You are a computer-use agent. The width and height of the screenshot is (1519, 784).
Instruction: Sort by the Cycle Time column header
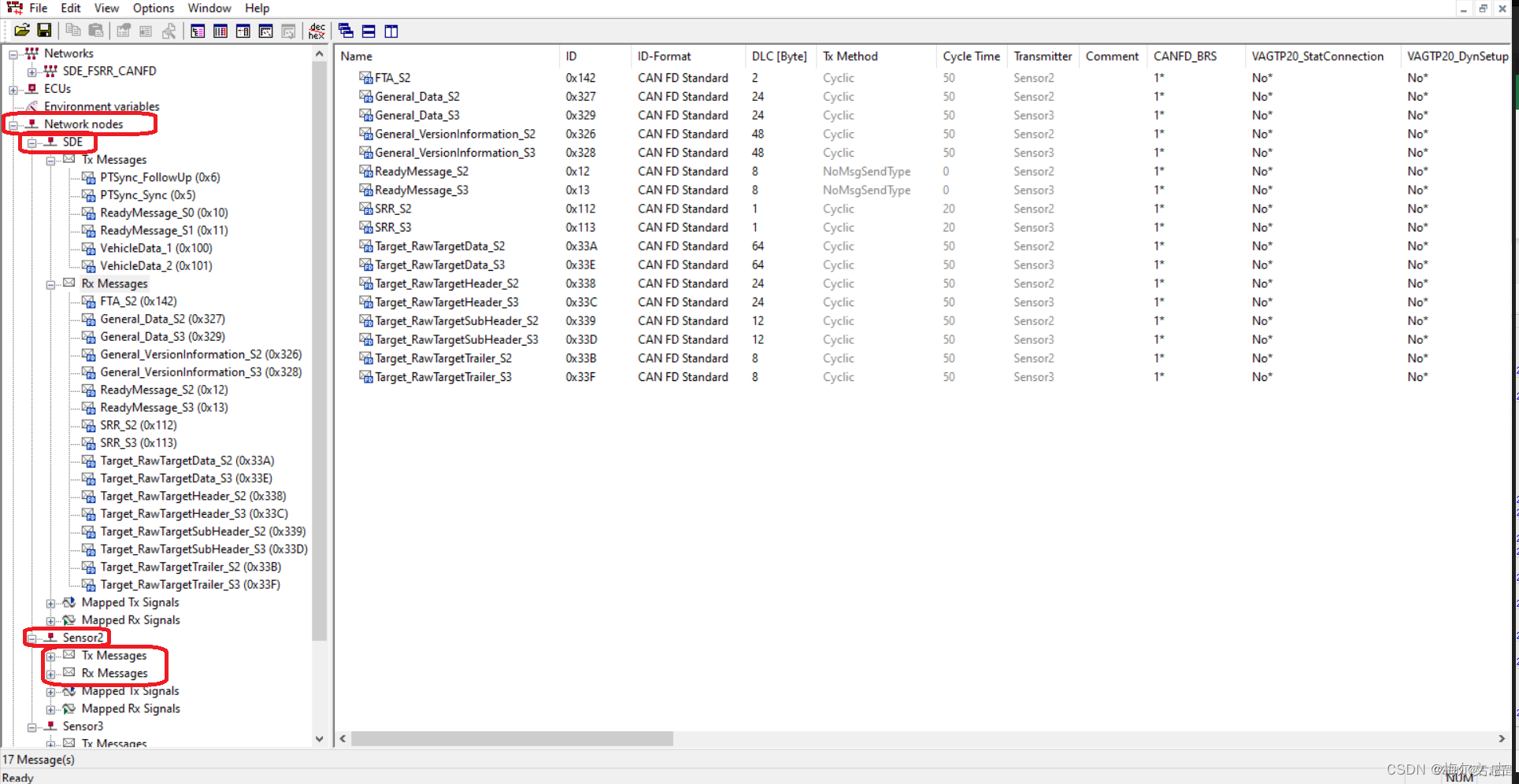(972, 56)
